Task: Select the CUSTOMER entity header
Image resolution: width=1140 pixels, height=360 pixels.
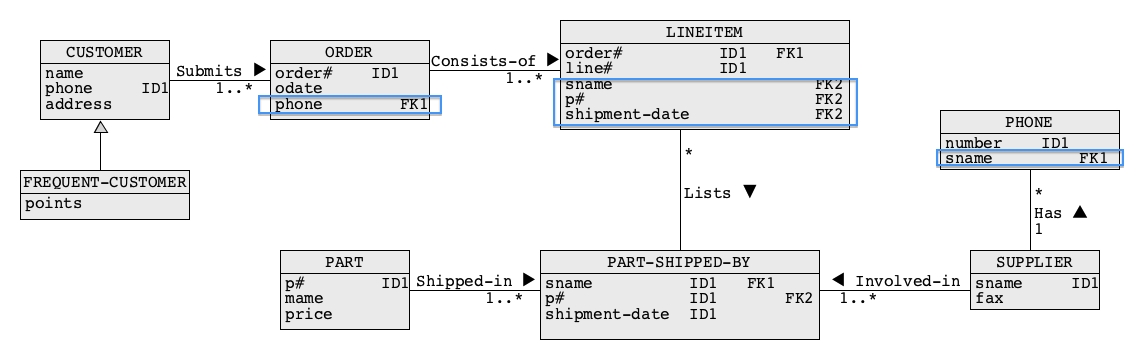Action: (105, 52)
